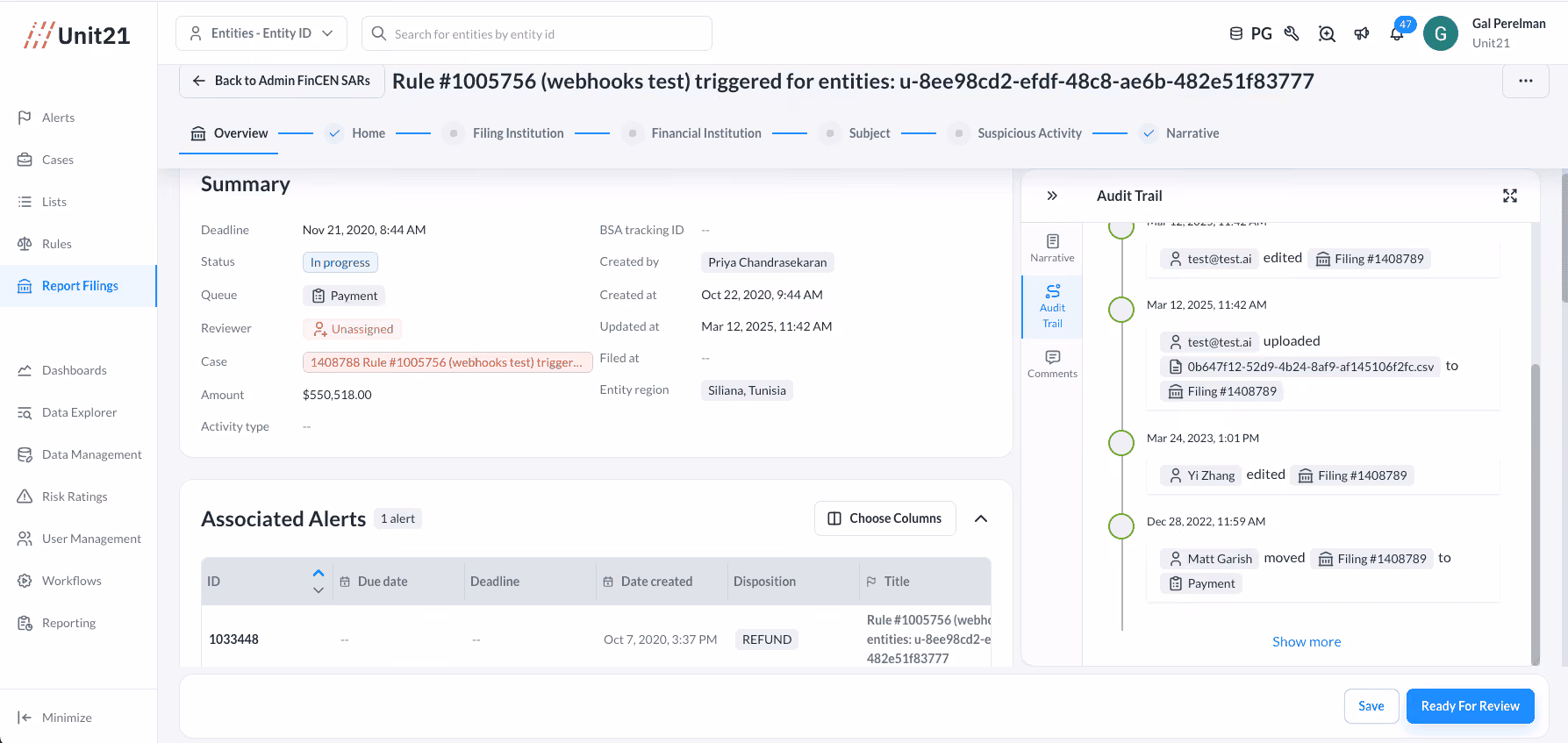
Task: Open the Entities - Entity ID dropdown
Action: [x=261, y=33]
